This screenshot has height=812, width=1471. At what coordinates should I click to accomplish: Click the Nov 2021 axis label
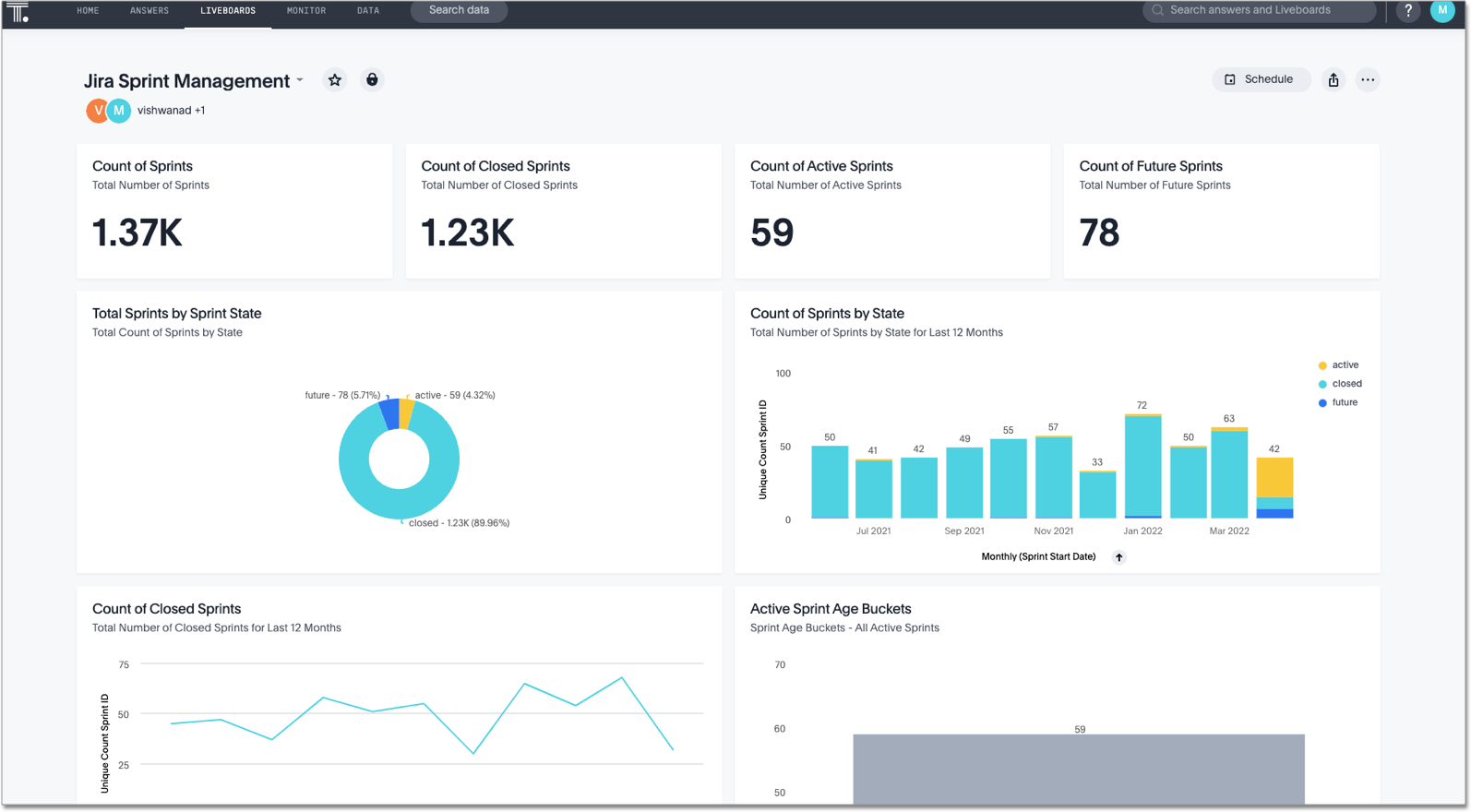[1054, 531]
